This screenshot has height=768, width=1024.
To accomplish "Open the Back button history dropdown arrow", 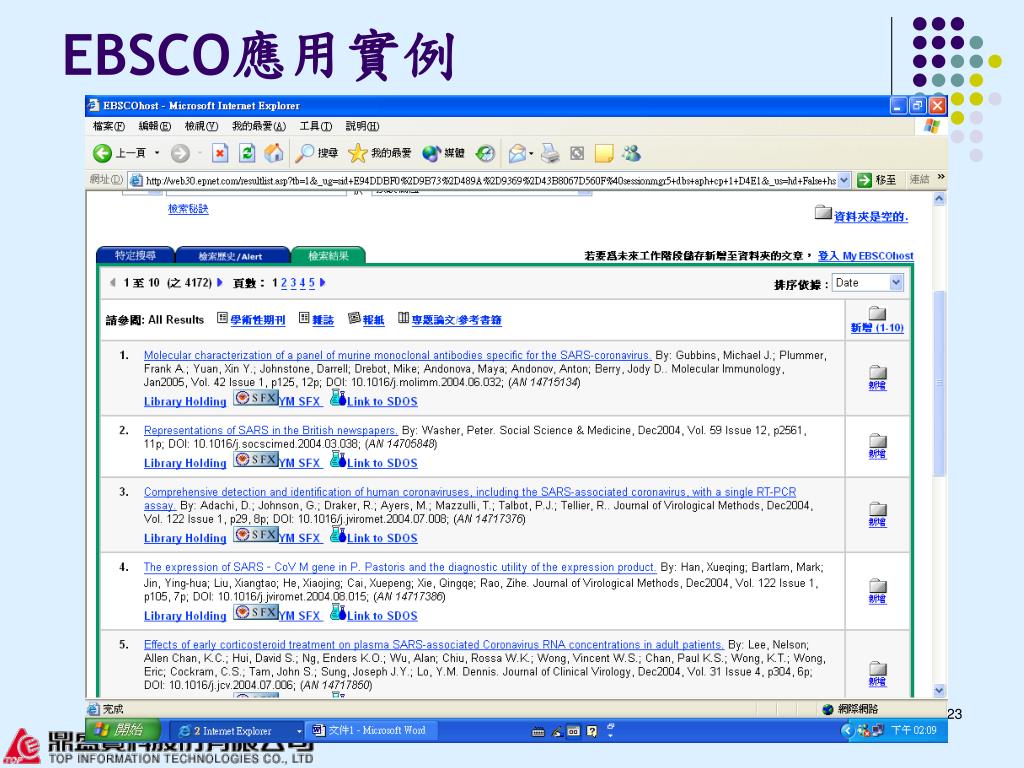I will pyautogui.click(x=157, y=153).
